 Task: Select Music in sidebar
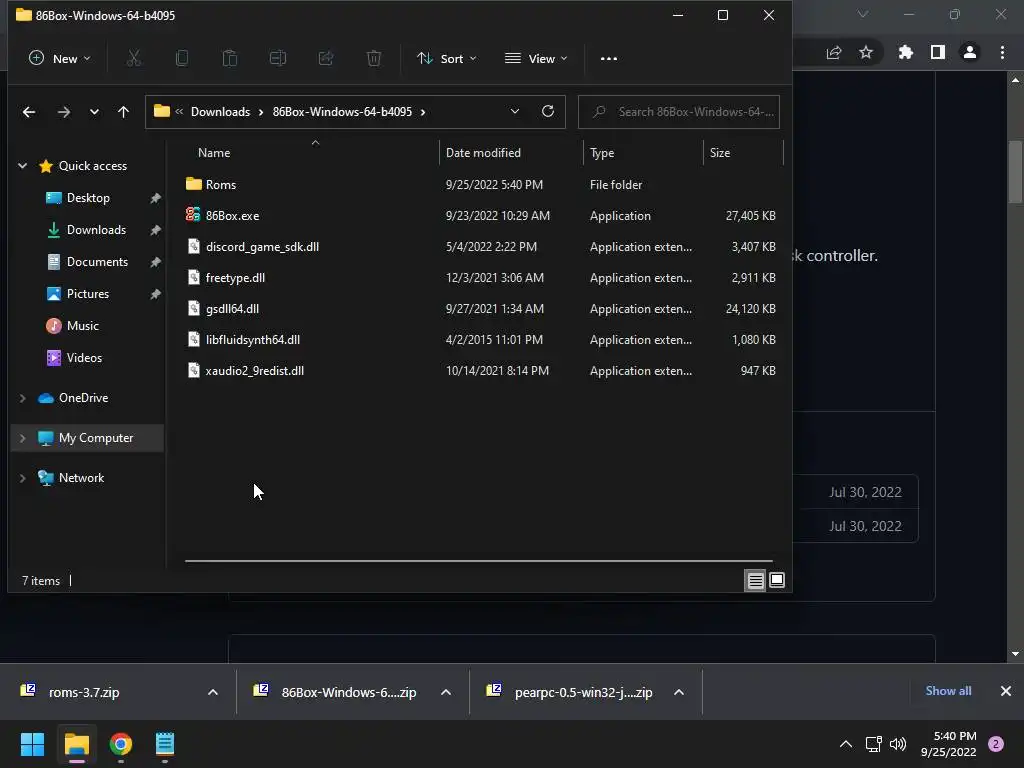[82, 326]
